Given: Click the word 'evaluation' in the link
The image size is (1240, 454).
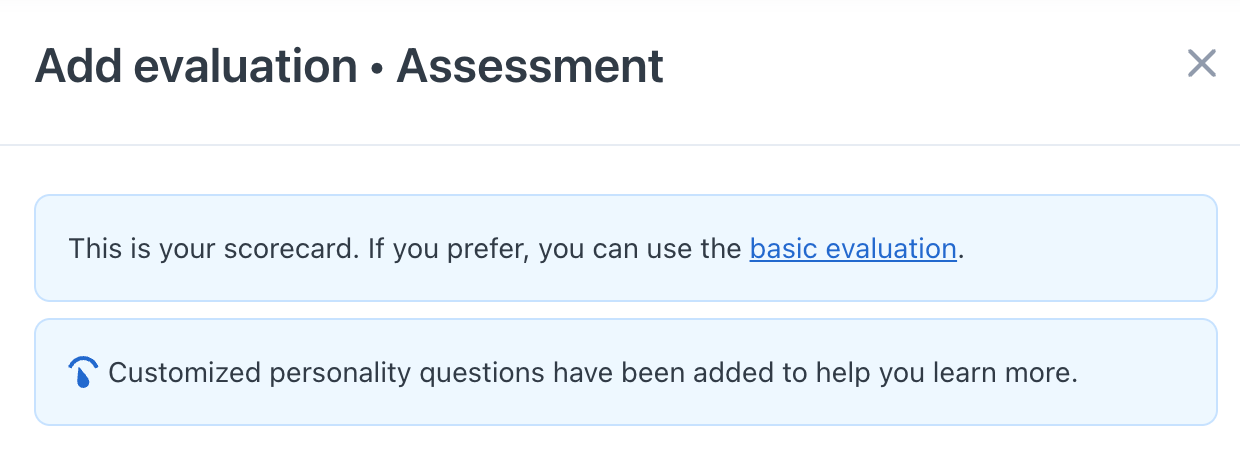Looking at the screenshot, I should coord(887,248).
